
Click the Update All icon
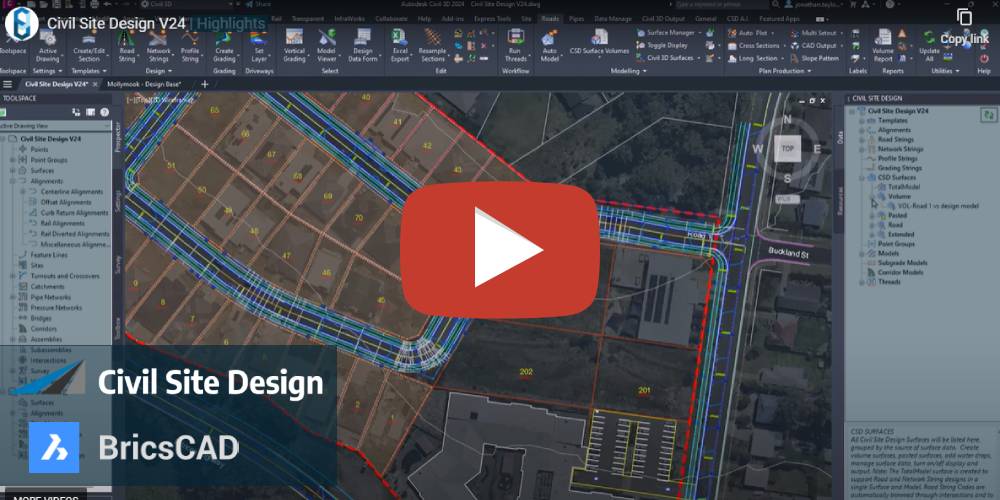[x=929, y=37]
